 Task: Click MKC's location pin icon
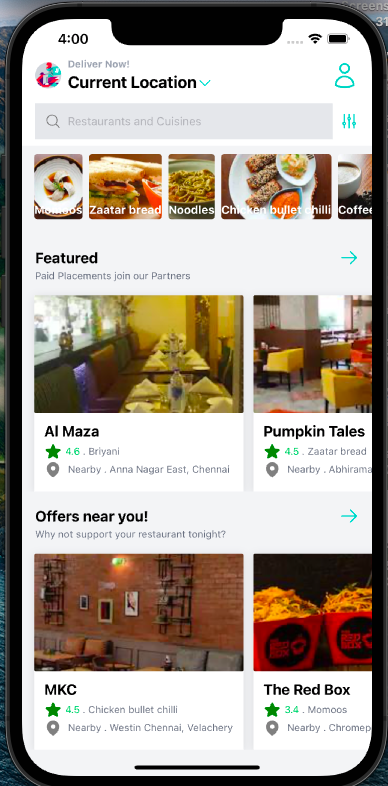(x=53, y=728)
